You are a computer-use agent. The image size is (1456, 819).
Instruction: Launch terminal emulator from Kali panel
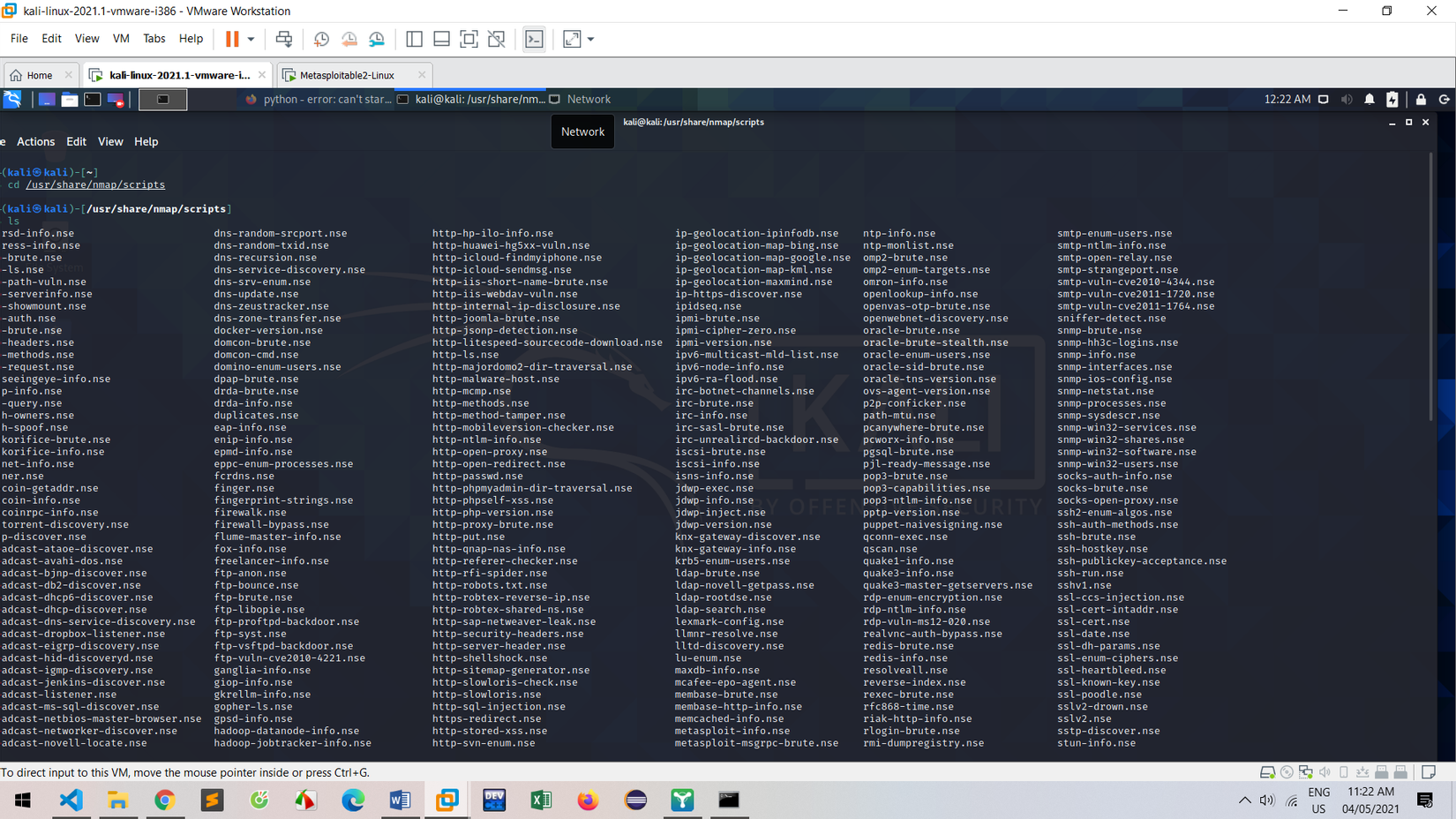(93, 100)
